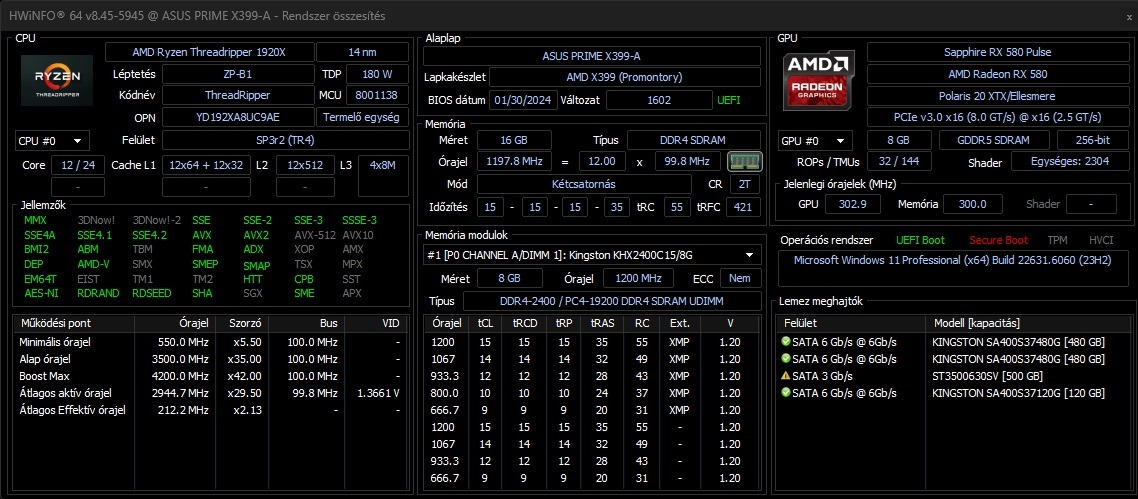Click the ASUS PRIME X399-A motherboard field
The image size is (1138, 499).
pos(592,56)
